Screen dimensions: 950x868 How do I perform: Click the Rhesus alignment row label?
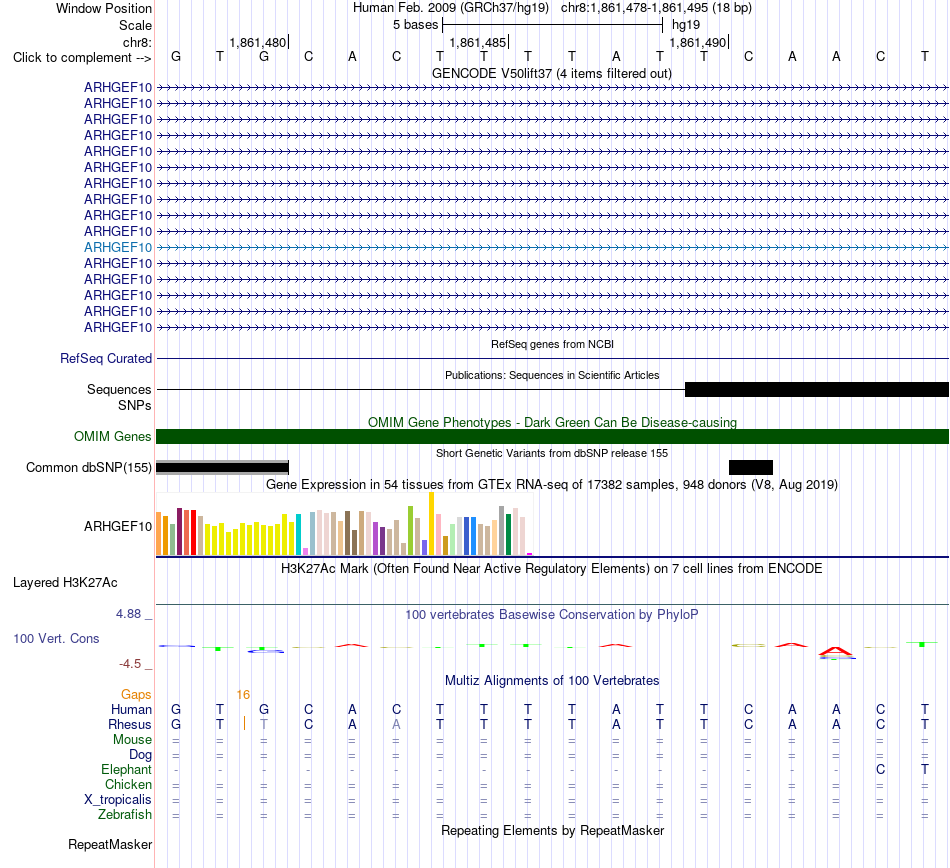click(130, 724)
